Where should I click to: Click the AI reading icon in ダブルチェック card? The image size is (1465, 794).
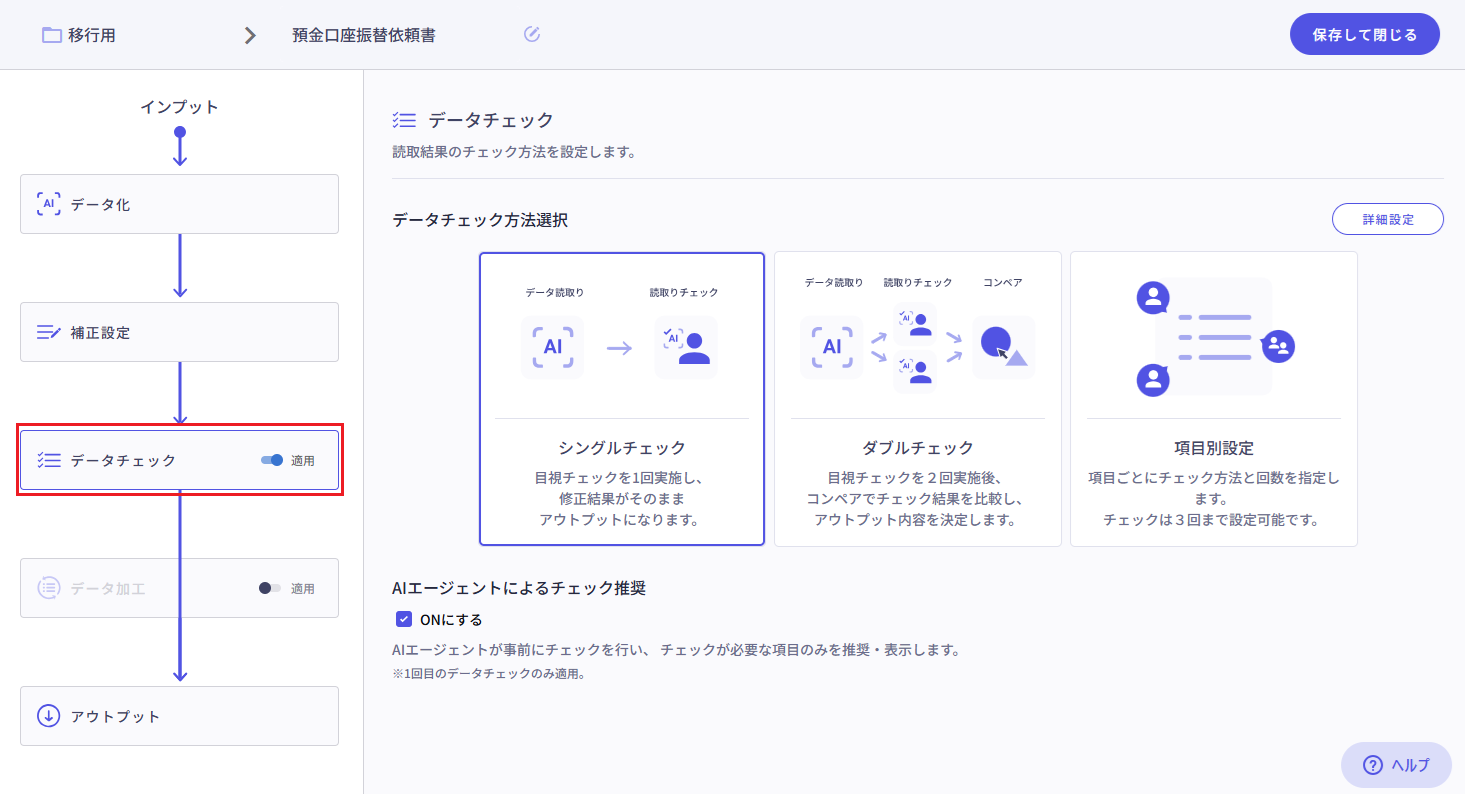(x=831, y=347)
